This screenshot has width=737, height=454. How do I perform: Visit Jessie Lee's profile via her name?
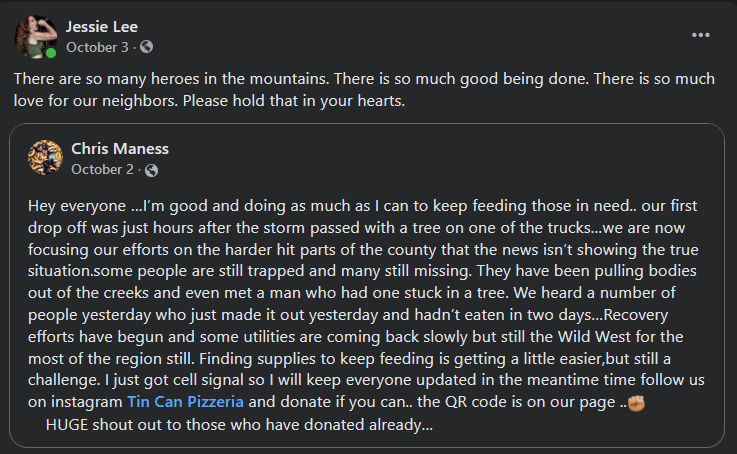coord(101,26)
